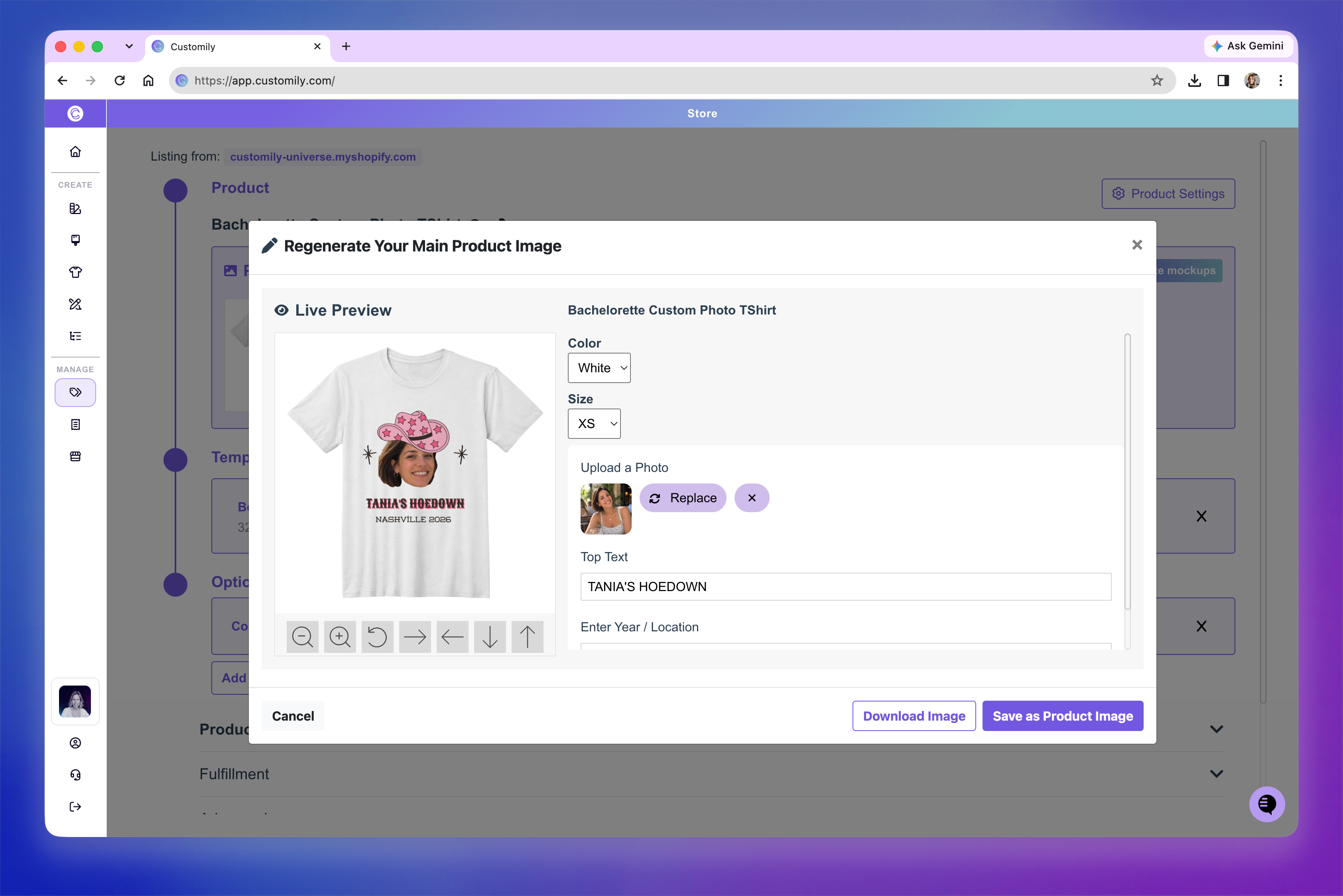The width and height of the screenshot is (1343, 896).
Task: Open the tab search chevron
Action: [x=129, y=46]
